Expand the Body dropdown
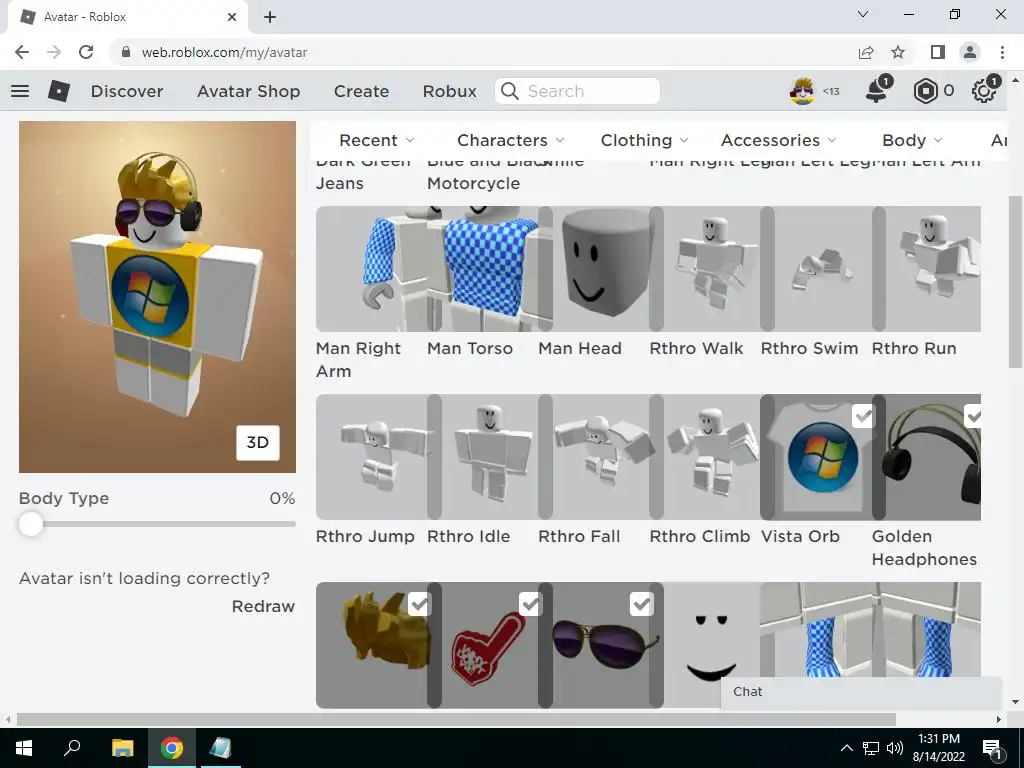The image size is (1024, 768). [x=912, y=140]
